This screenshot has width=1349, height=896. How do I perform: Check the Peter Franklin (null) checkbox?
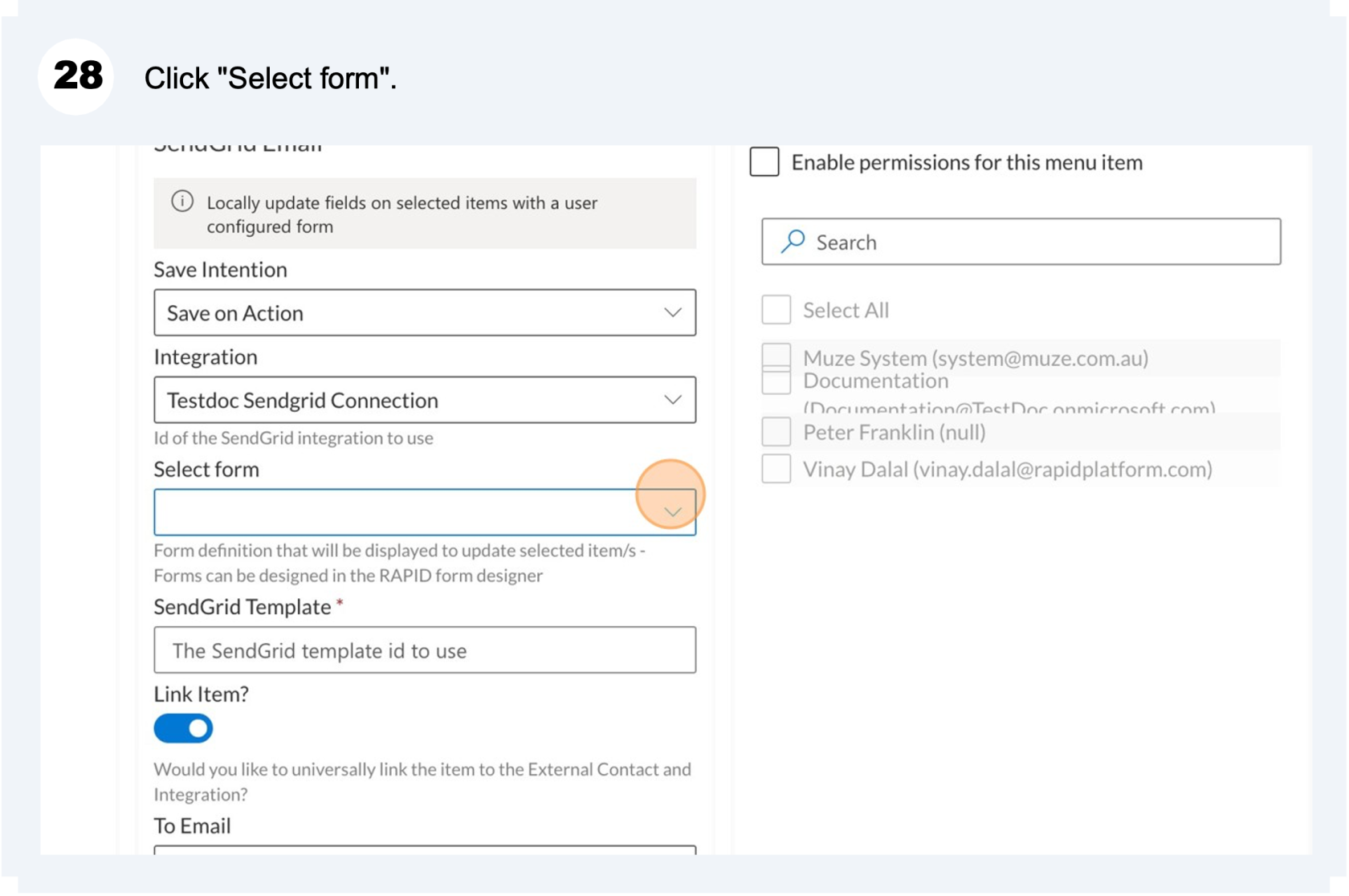(x=776, y=432)
